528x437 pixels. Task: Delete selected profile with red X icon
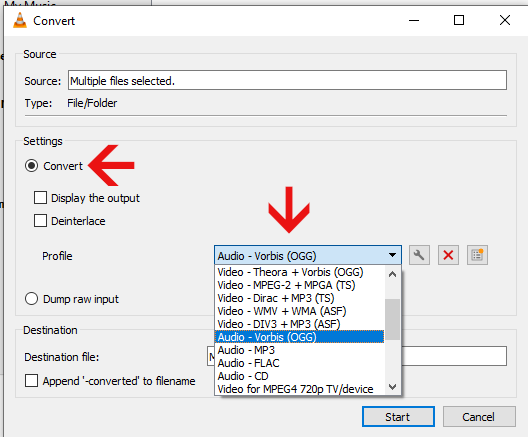click(x=448, y=255)
